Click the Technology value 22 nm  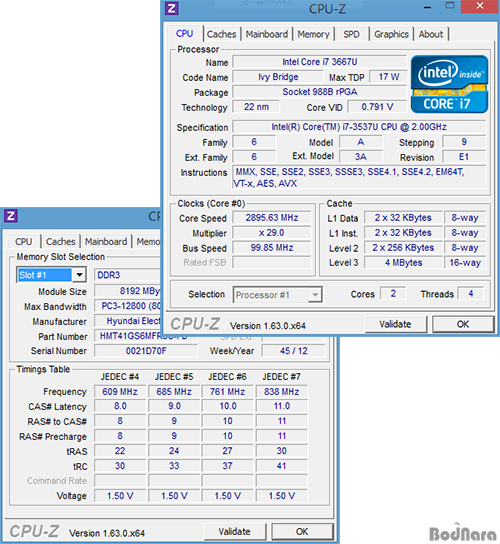point(256,107)
